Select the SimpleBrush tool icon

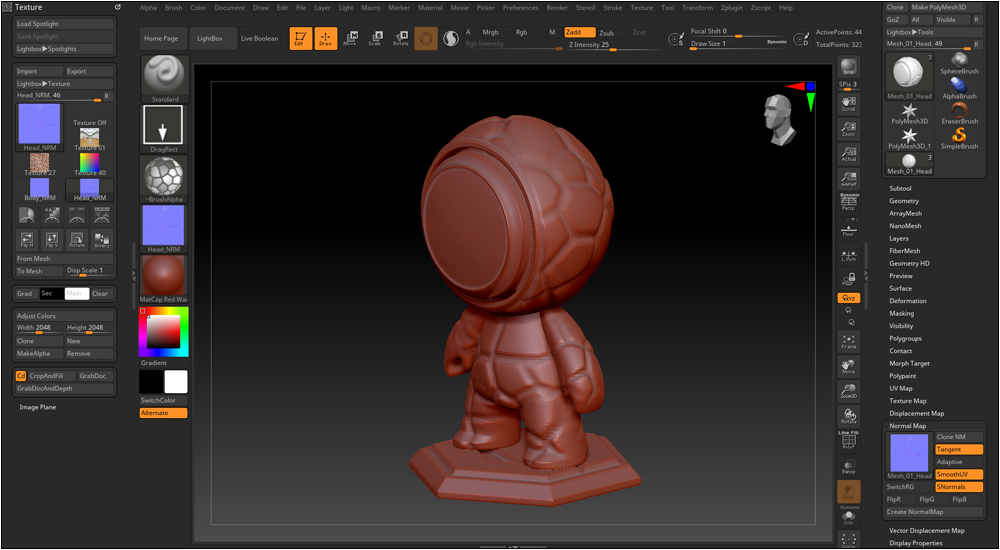[959, 135]
